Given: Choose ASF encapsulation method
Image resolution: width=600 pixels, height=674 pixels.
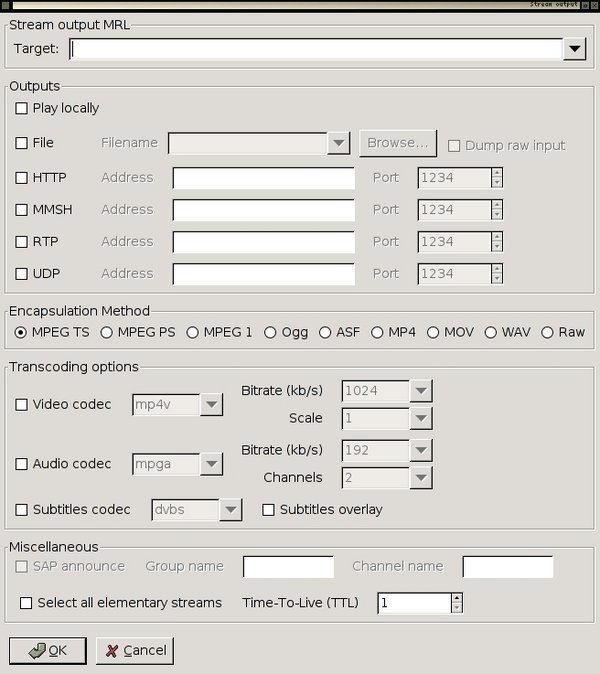Looking at the screenshot, I should (x=325, y=332).
